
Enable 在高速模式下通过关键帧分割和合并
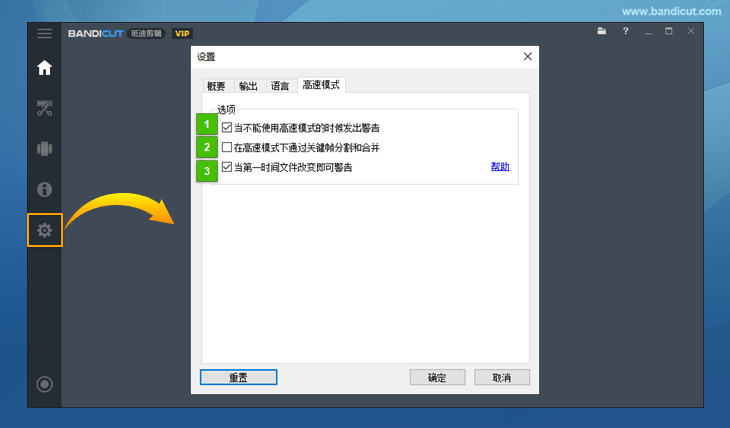(x=227, y=147)
